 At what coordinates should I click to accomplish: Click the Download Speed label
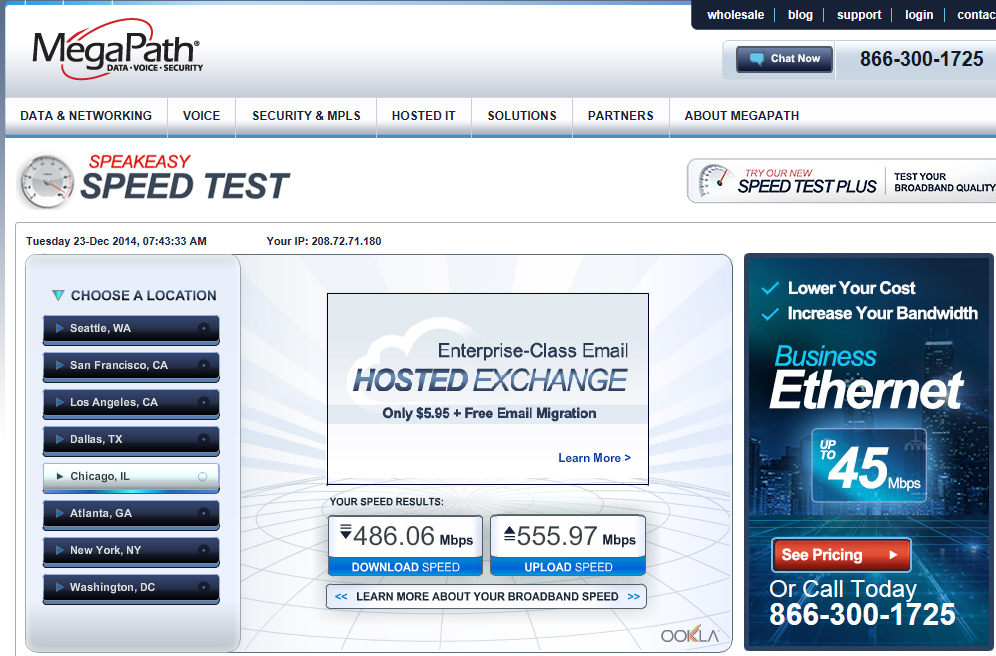[405, 566]
